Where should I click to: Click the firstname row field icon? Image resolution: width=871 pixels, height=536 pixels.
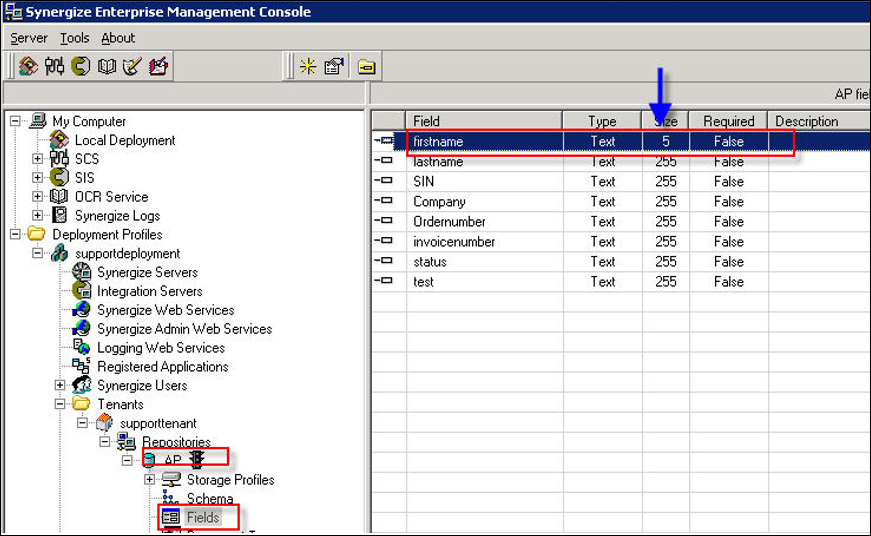pyautogui.click(x=384, y=141)
